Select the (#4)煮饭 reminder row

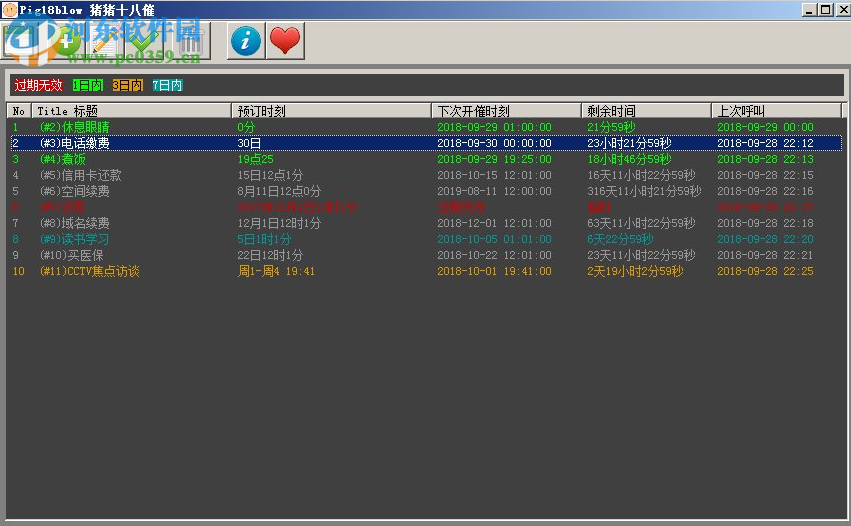point(426,159)
